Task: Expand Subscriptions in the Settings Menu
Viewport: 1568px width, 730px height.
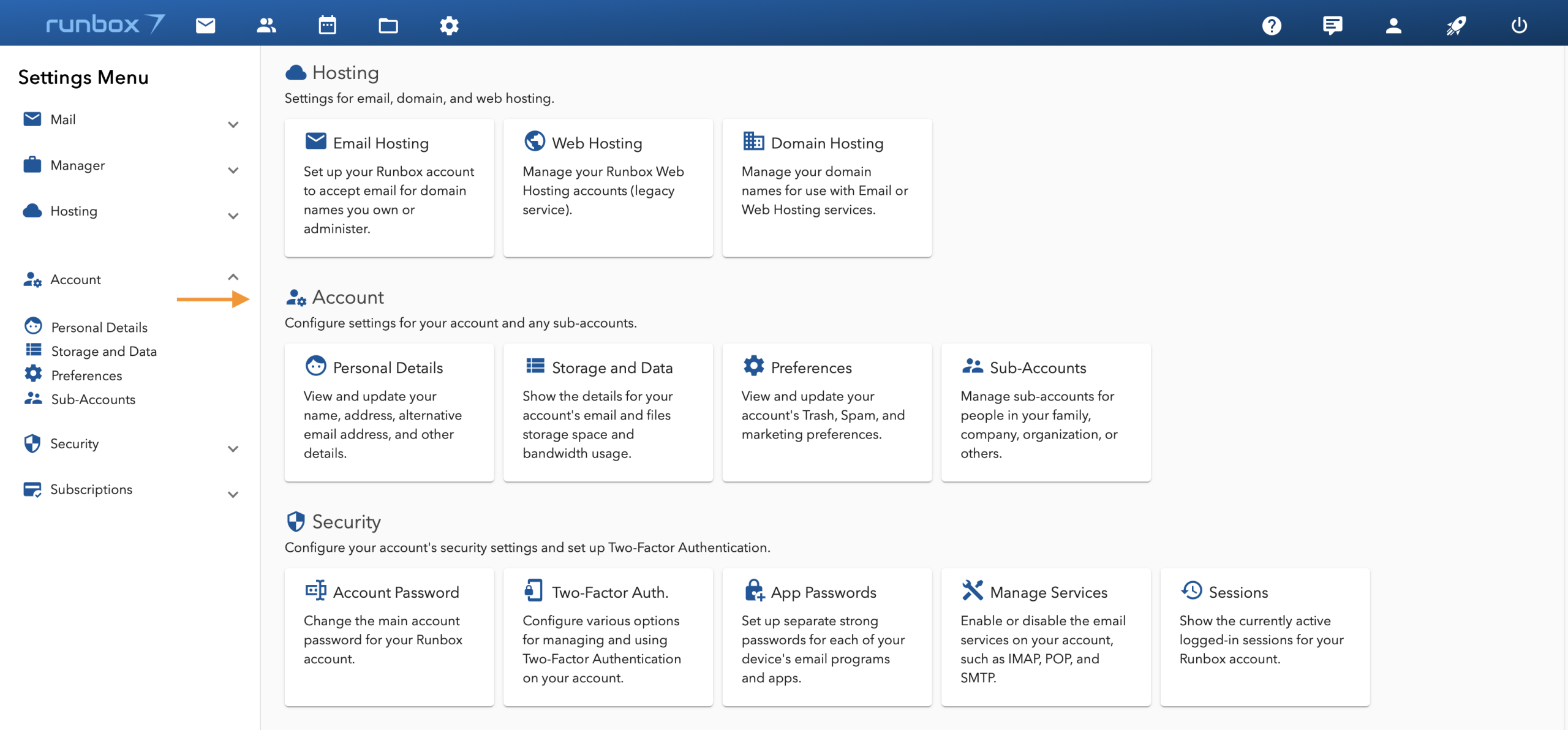Action: (x=233, y=494)
